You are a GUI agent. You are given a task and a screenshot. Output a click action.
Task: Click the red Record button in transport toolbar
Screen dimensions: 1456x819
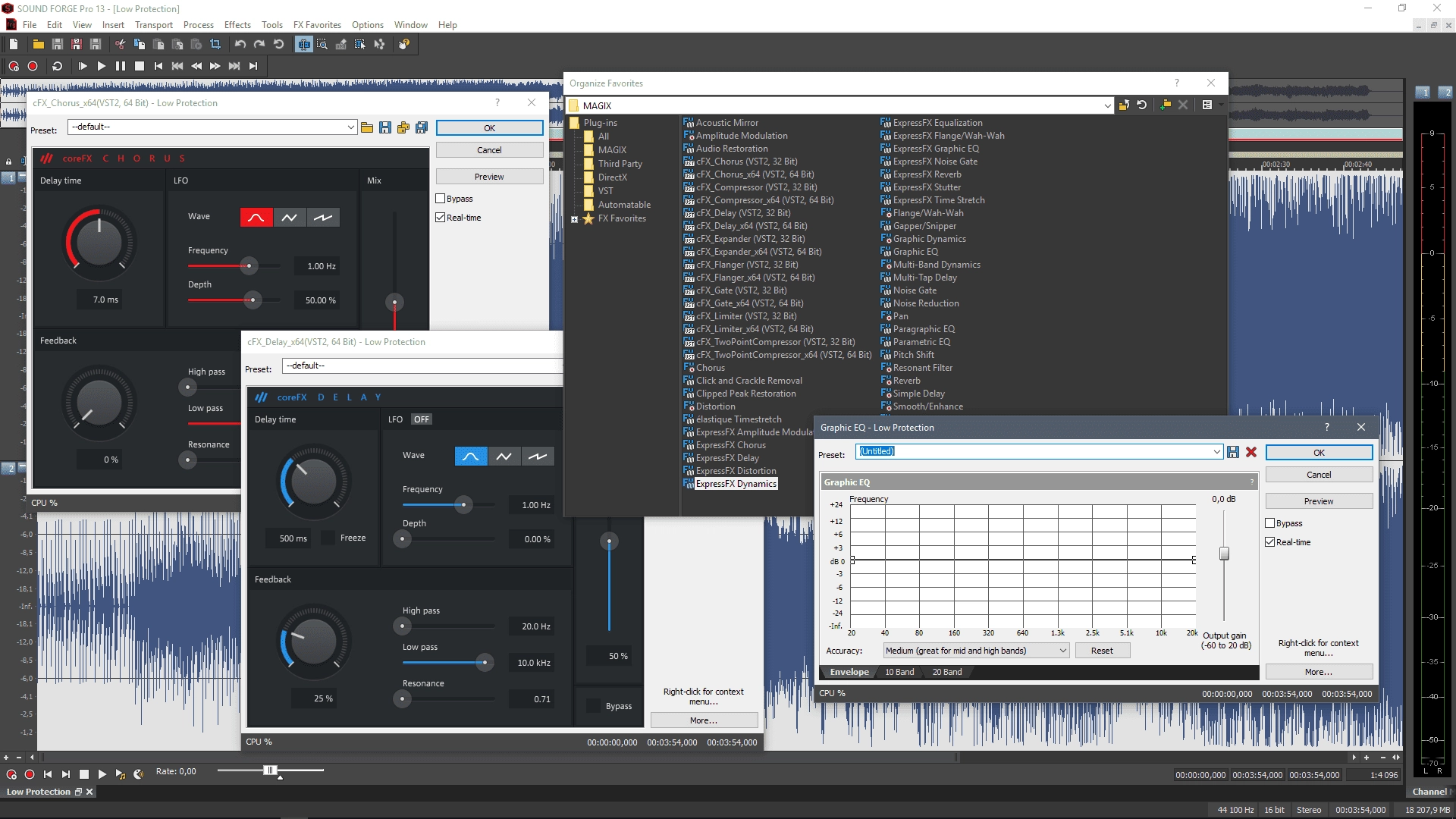33,66
